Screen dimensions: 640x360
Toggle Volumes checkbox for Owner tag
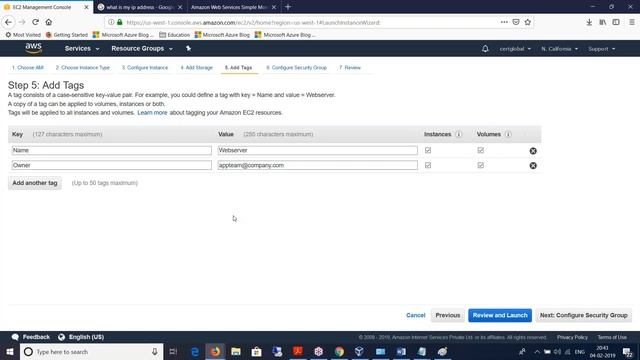click(480, 165)
